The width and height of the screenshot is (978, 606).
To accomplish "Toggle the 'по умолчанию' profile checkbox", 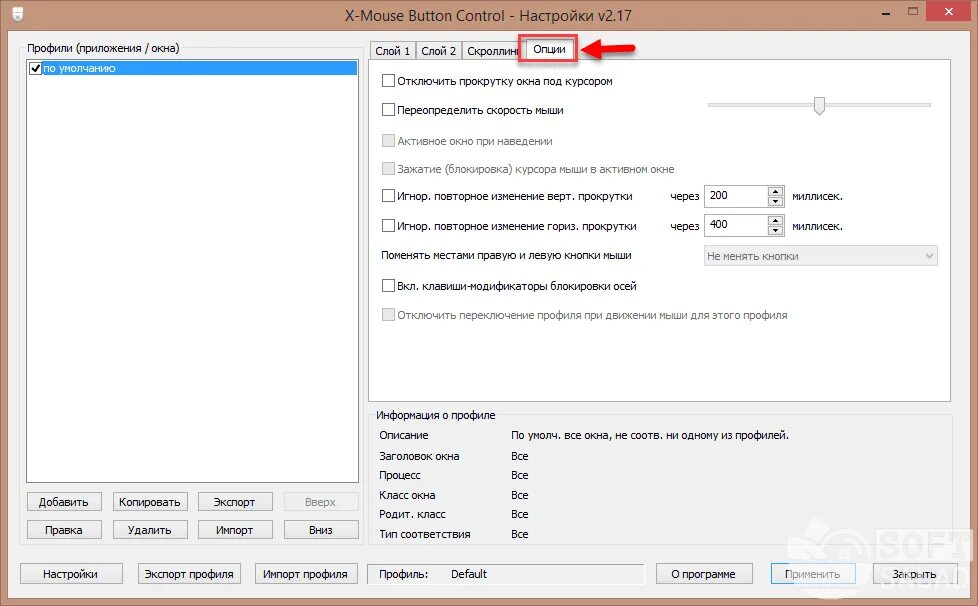I will point(36,69).
